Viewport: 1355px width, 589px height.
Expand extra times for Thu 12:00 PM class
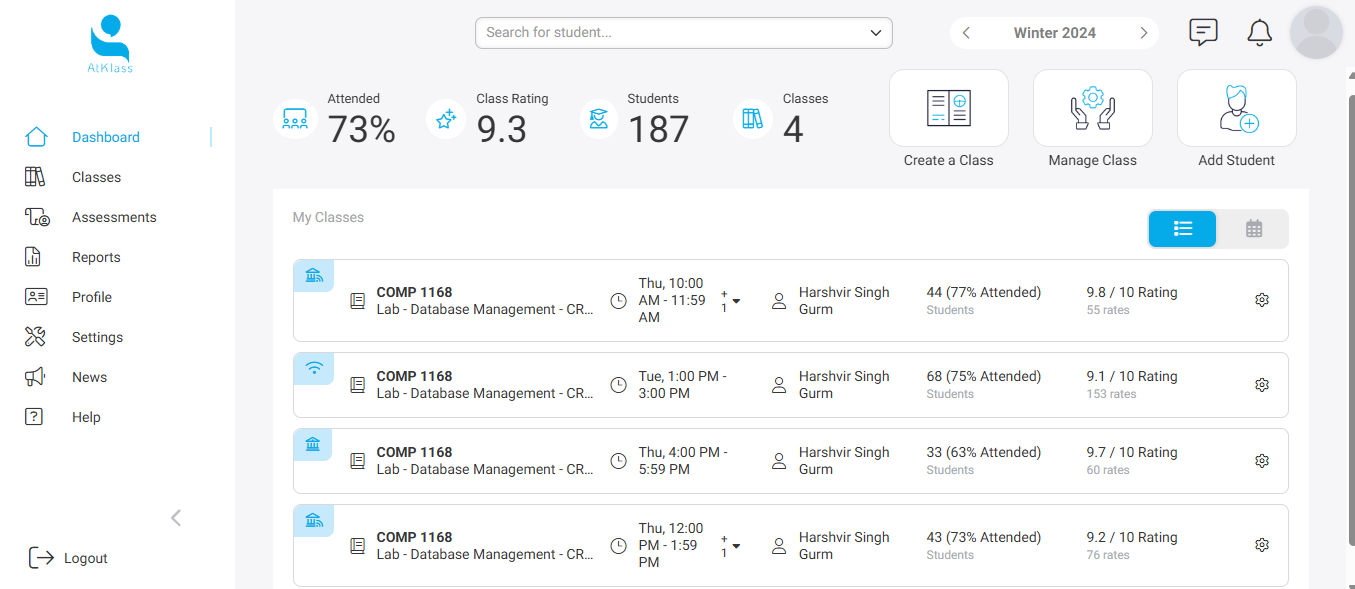736,546
